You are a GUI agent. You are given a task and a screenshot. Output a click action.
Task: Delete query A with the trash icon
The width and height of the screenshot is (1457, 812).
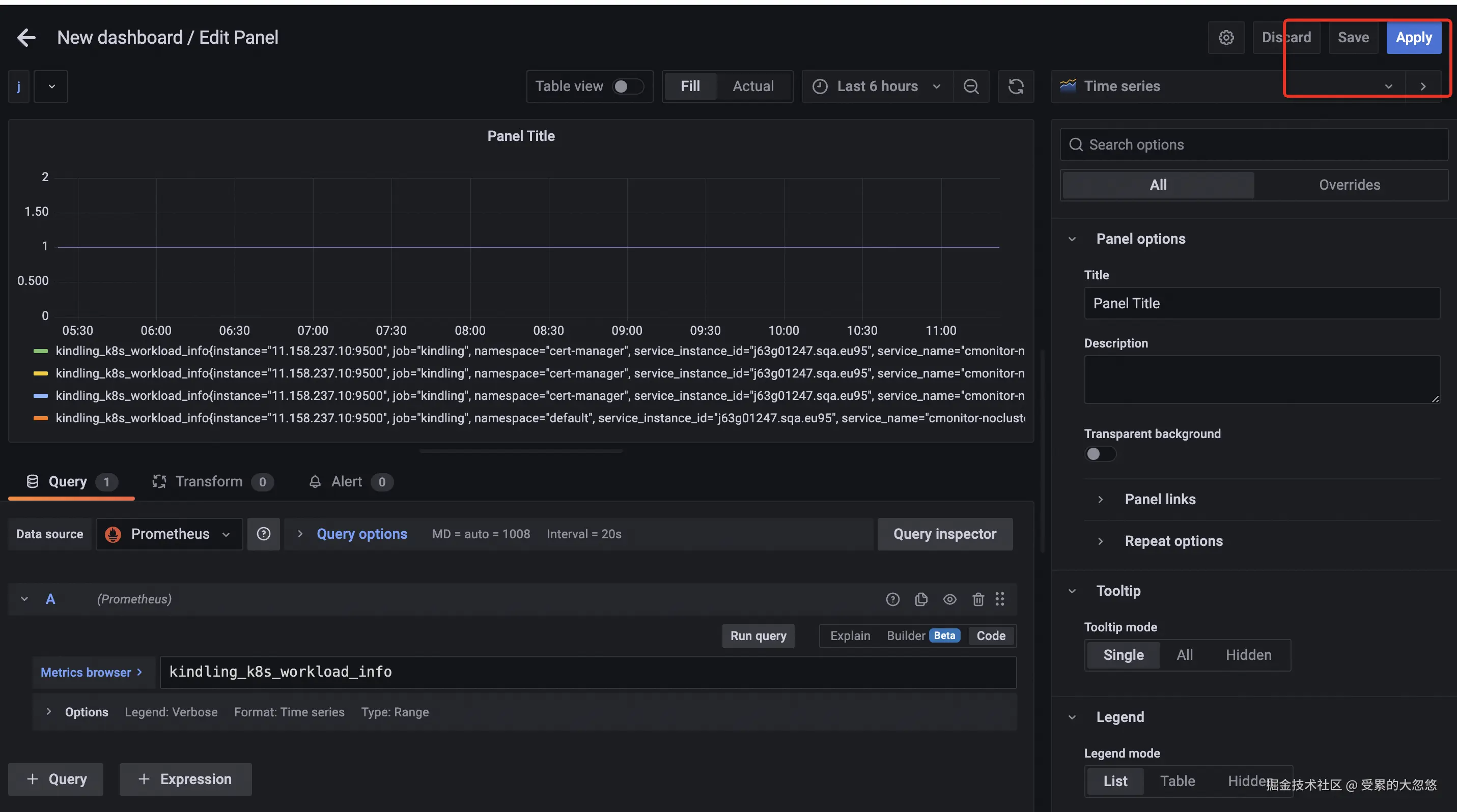978,599
